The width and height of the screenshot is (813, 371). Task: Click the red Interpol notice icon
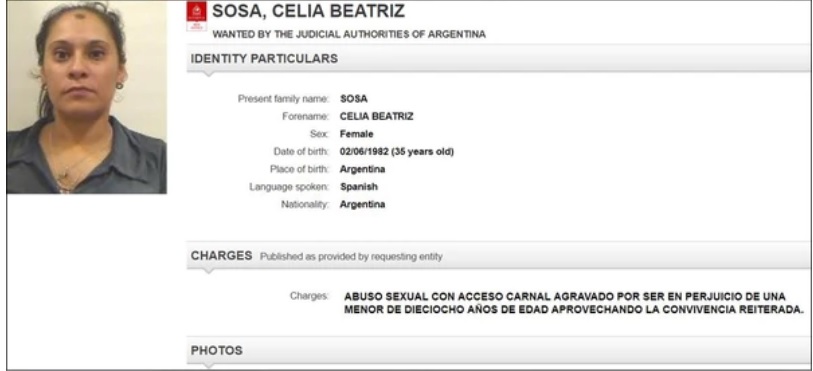(197, 16)
